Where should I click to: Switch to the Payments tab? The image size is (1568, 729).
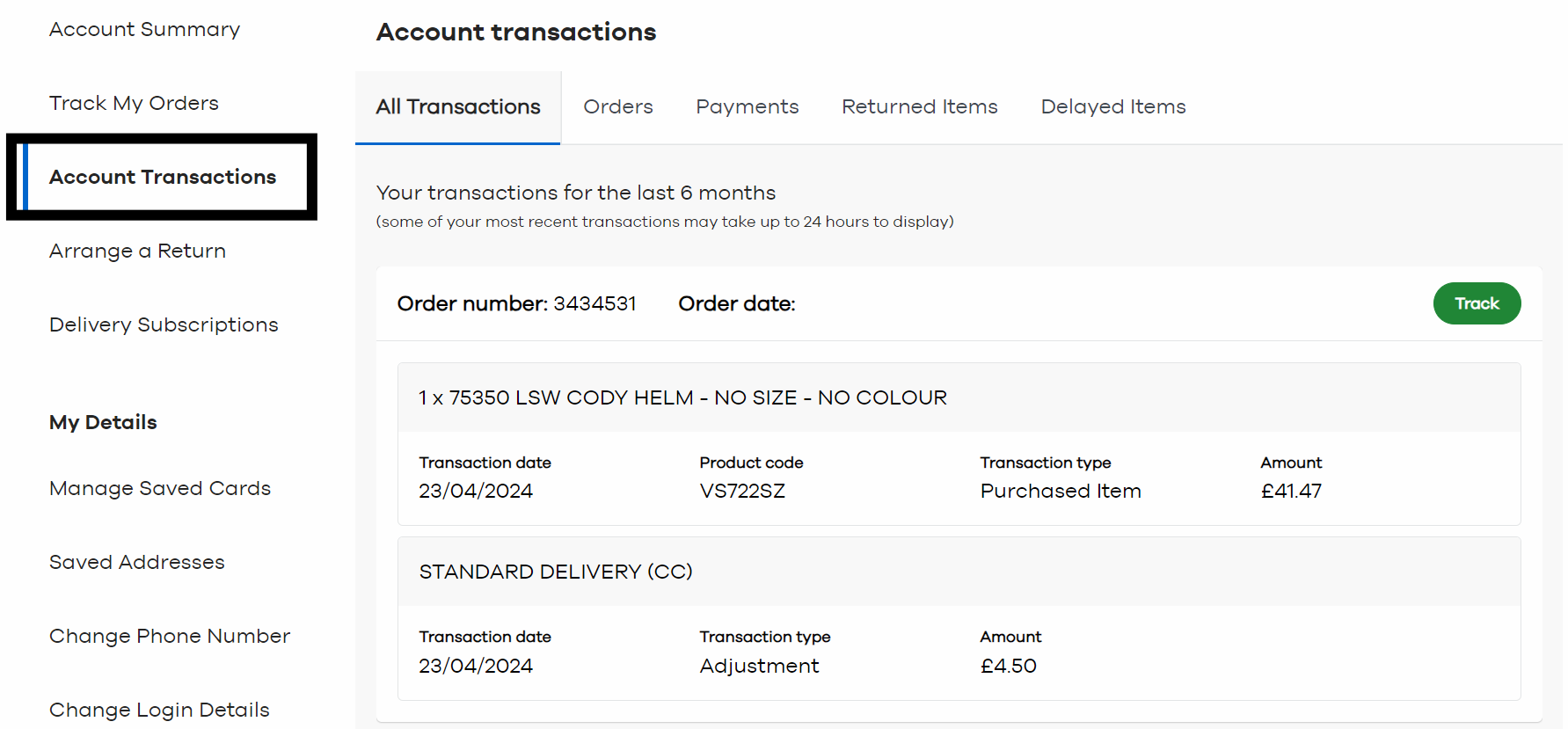747,106
